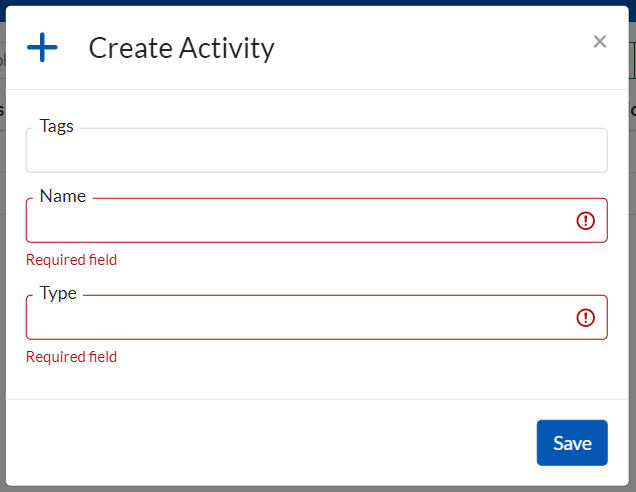Click the dimmed background left of dialog
The width and height of the screenshot is (636, 492).
click(x=3, y=300)
